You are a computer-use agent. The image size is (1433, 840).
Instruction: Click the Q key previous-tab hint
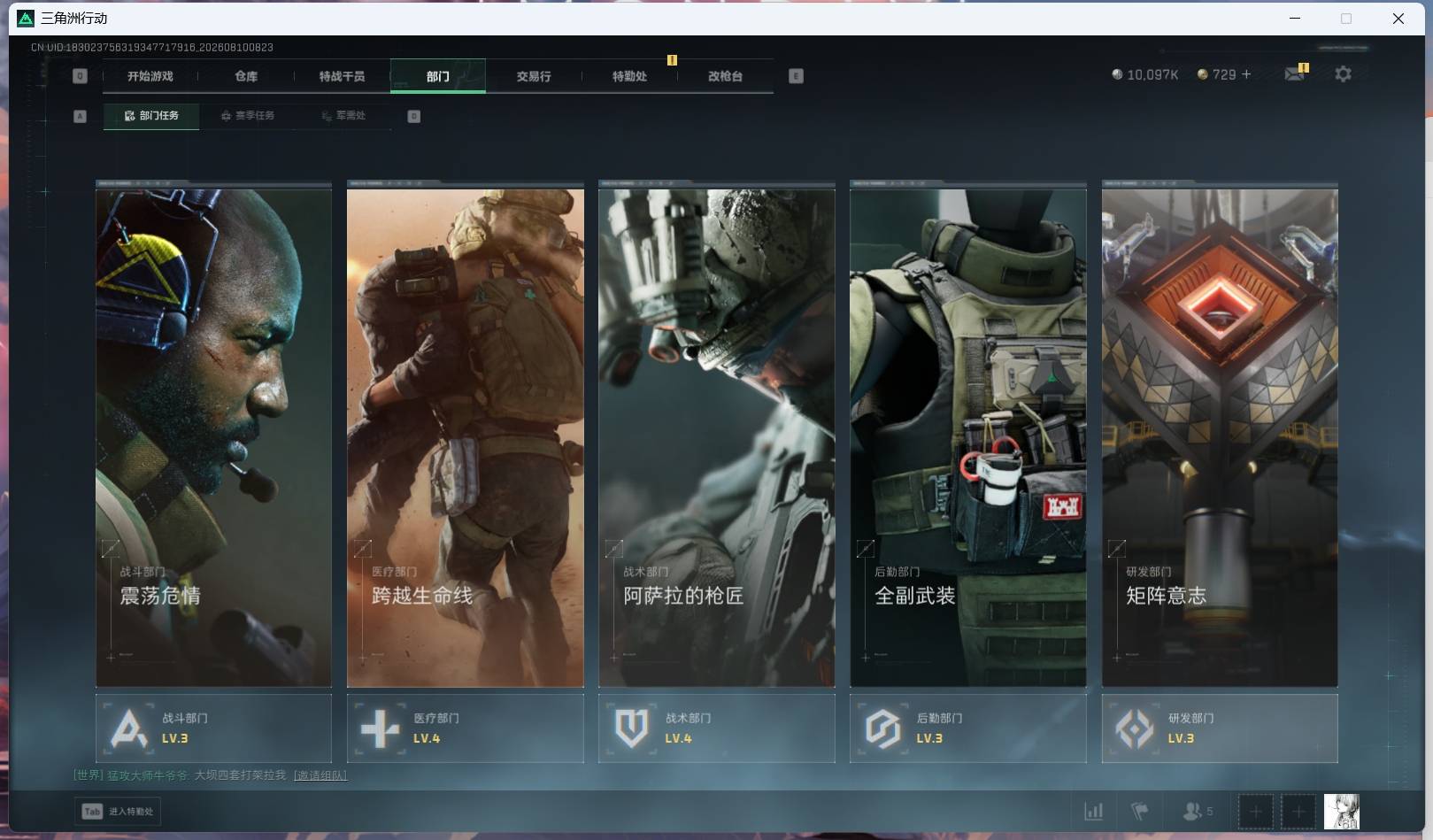tap(80, 76)
